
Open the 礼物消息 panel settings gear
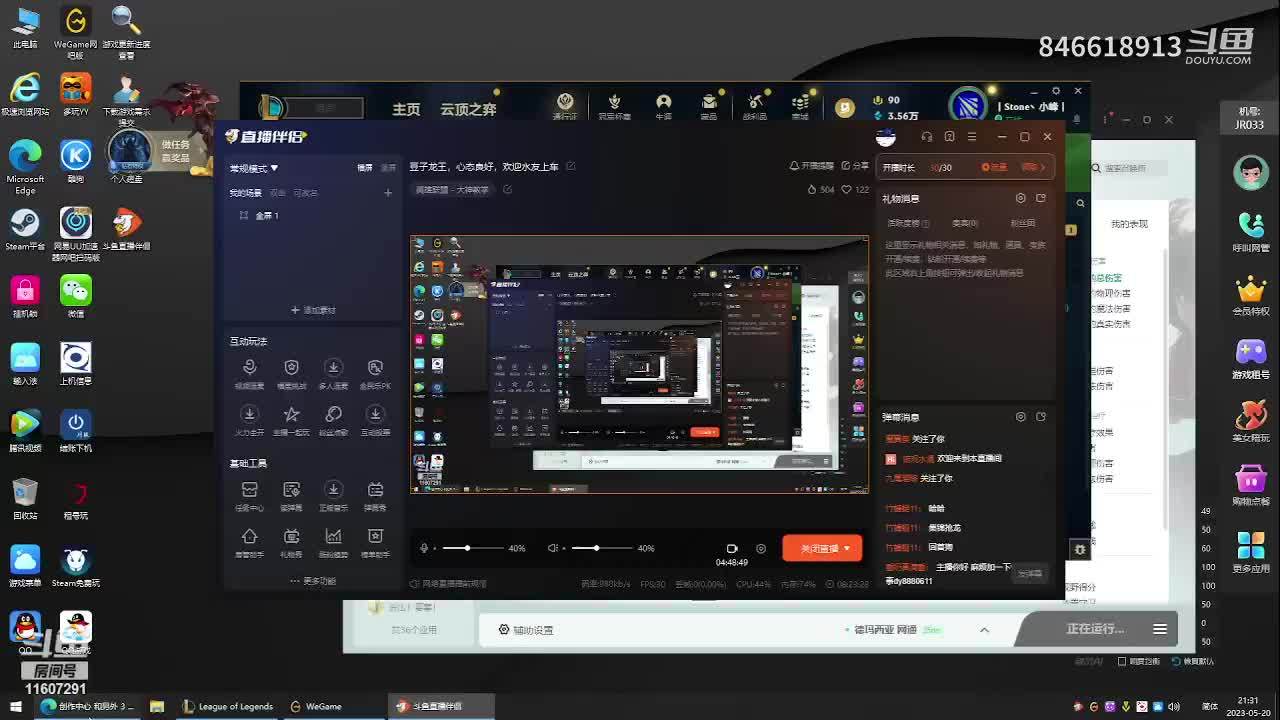[1020, 198]
